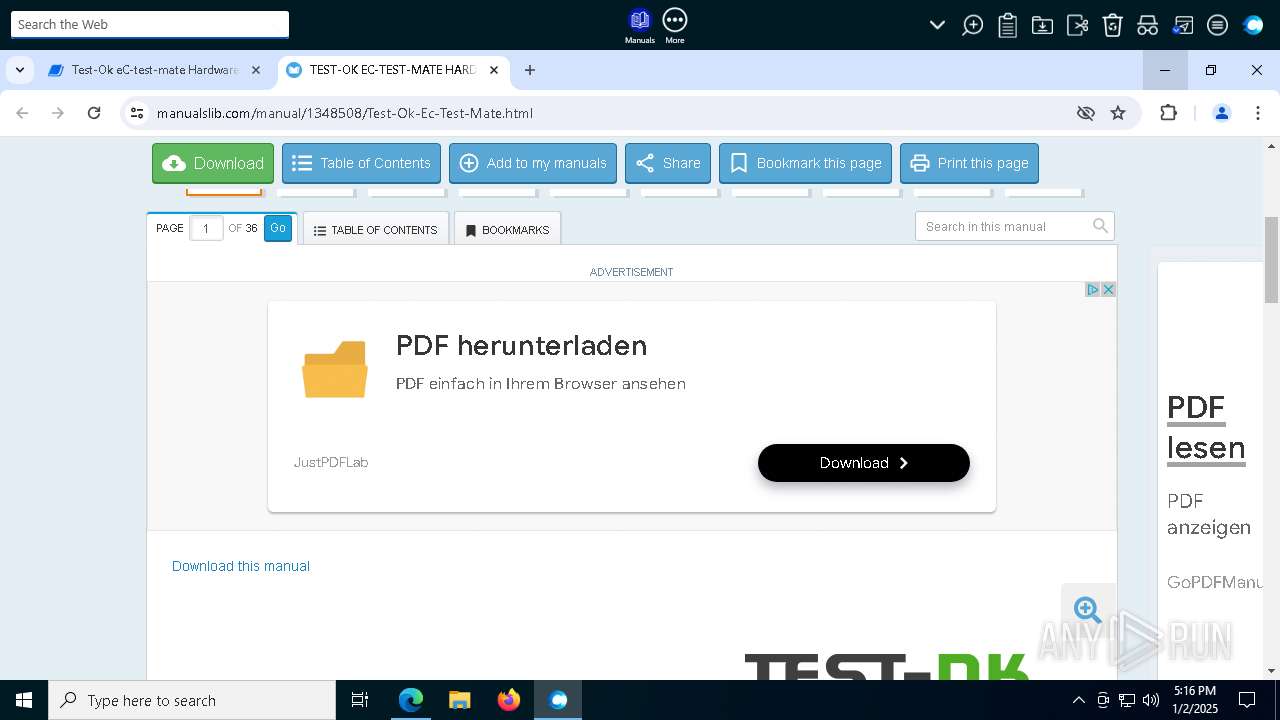Click the scissors page-clip icon in the top bar
Screen dimensions: 1280x720
click(1077, 25)
